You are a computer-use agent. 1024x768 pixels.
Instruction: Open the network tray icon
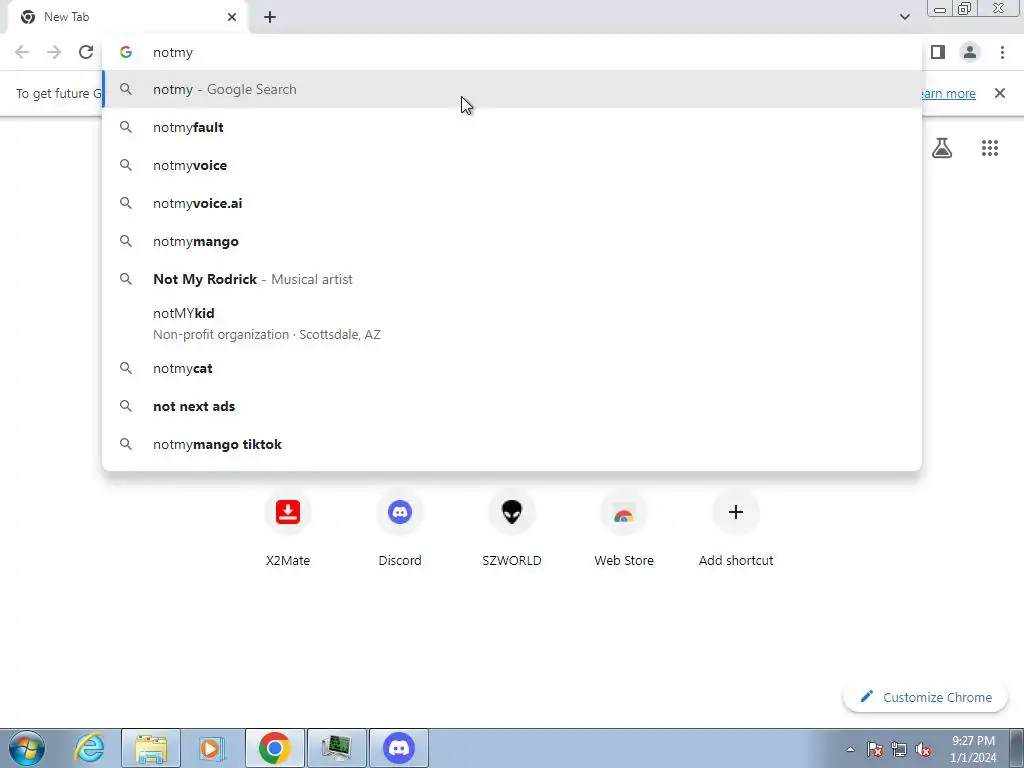coord(899,749)
